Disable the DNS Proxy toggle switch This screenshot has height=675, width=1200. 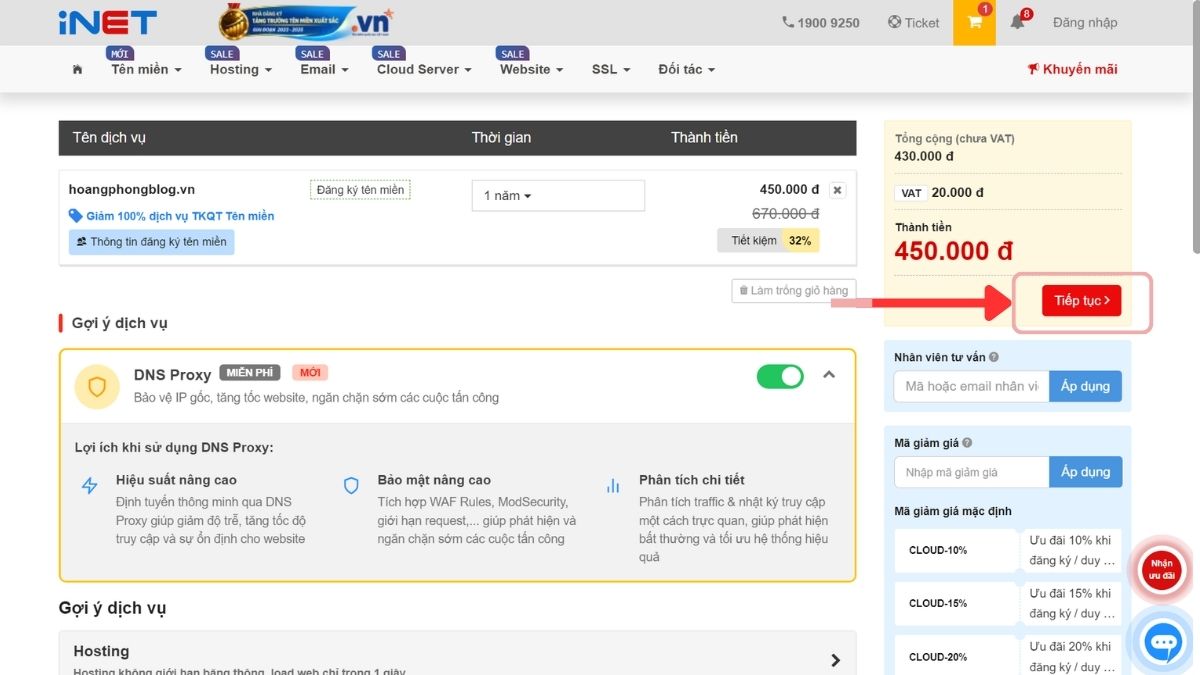pos(780,376)
